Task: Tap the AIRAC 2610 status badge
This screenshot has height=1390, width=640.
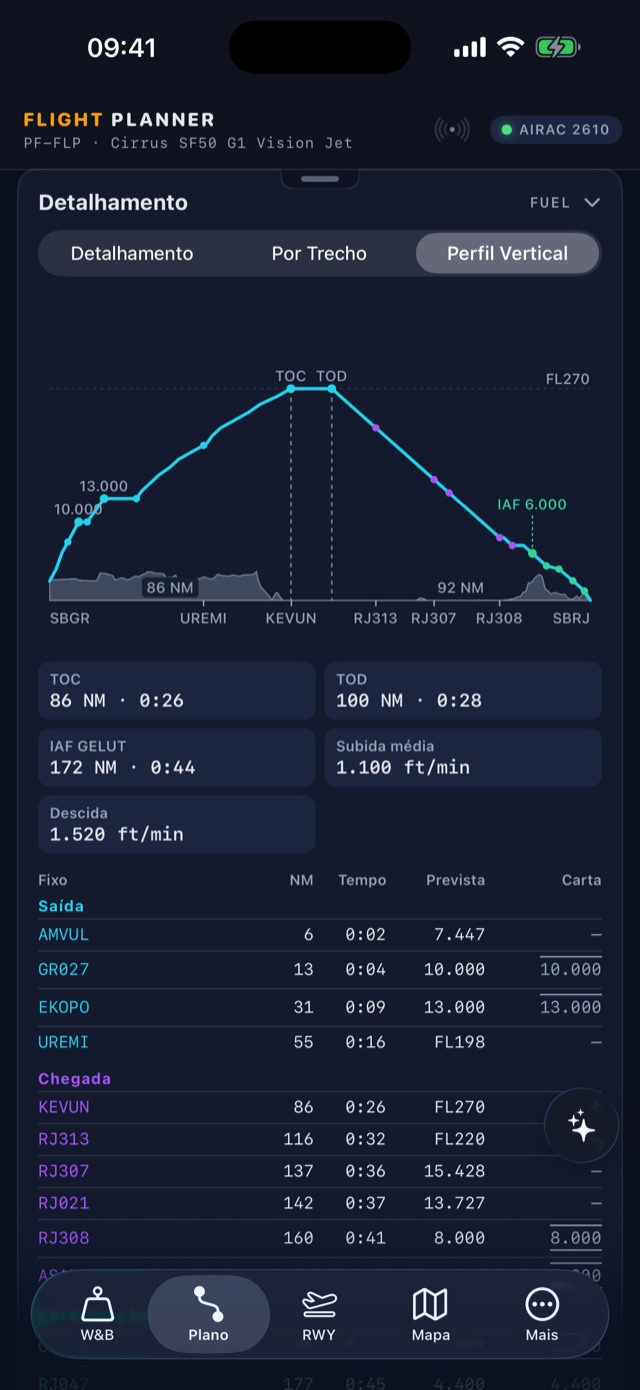Action: tap(555, 130)
